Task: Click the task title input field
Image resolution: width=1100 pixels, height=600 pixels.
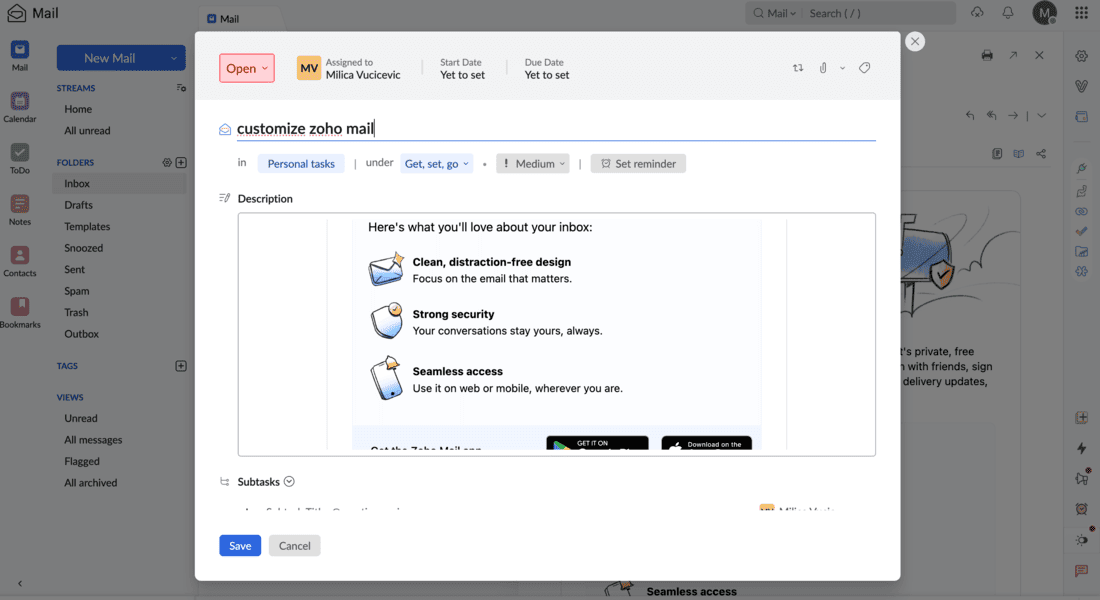Action: (x=400, y=128)
